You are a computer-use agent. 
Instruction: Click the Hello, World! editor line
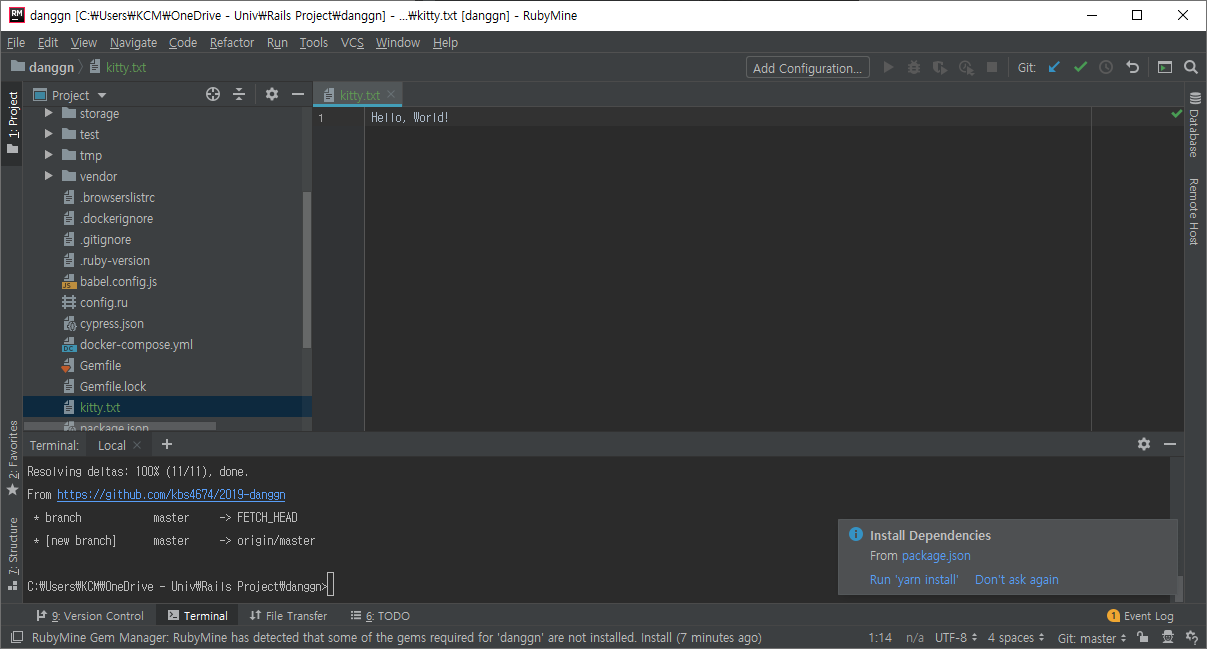coord(410,118)
